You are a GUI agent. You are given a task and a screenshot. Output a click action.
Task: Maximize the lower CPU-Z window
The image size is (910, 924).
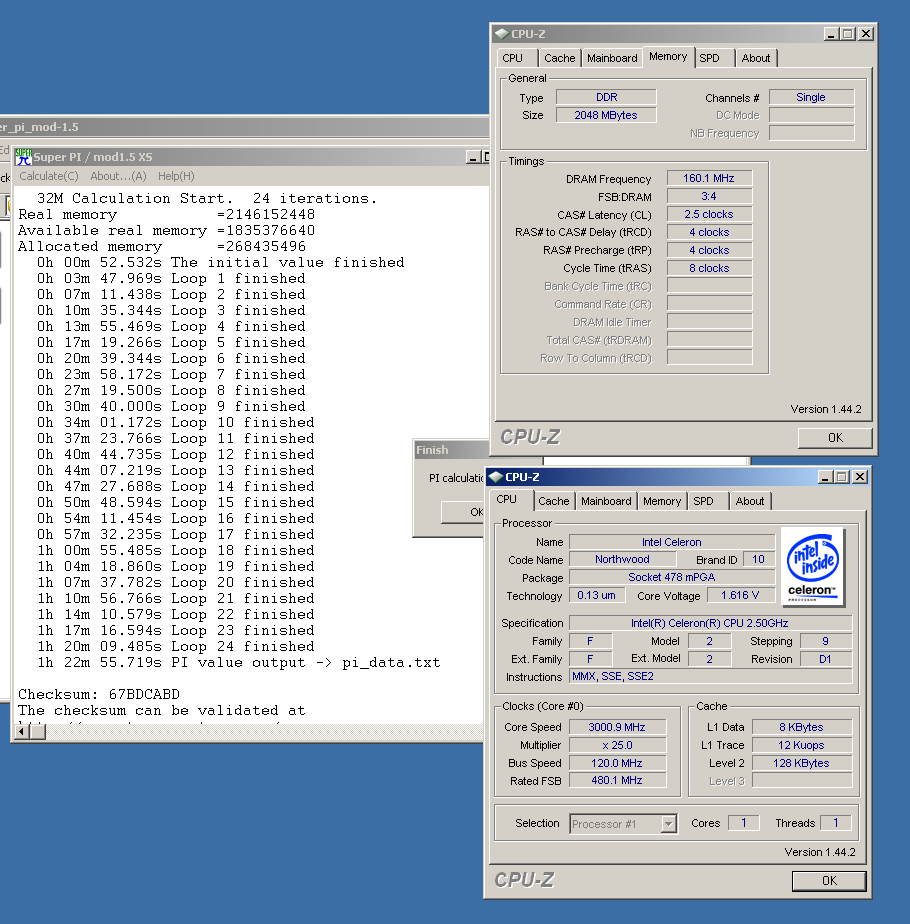click(x=842, y=477)
